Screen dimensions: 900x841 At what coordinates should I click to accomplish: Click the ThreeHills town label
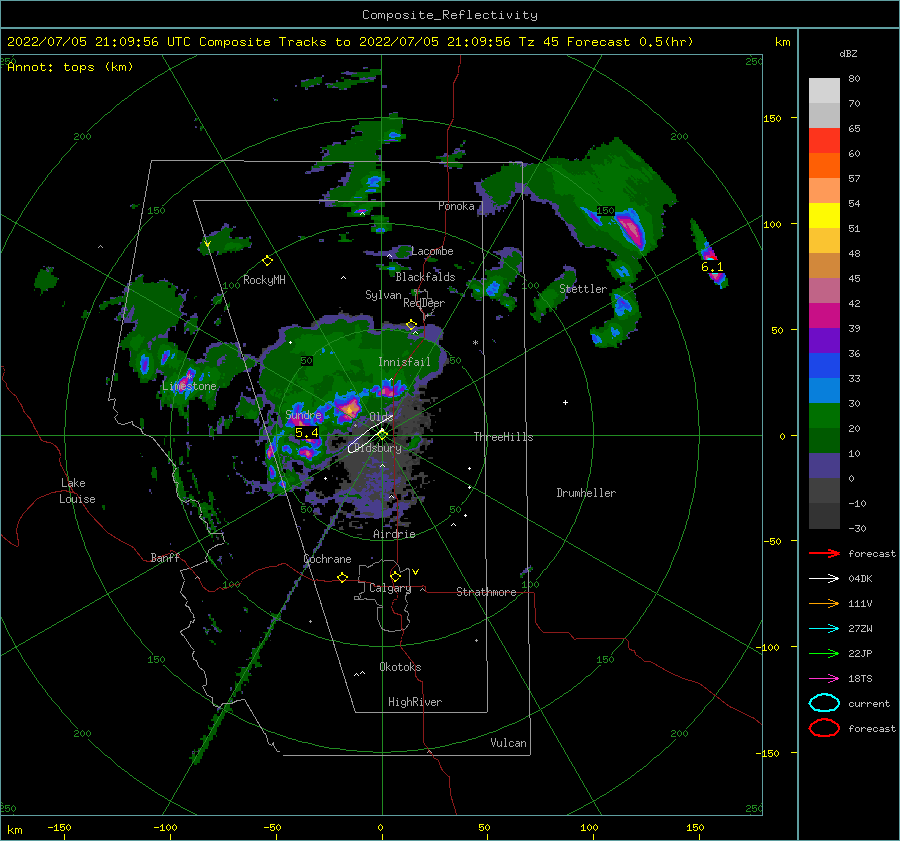[503, 437]
